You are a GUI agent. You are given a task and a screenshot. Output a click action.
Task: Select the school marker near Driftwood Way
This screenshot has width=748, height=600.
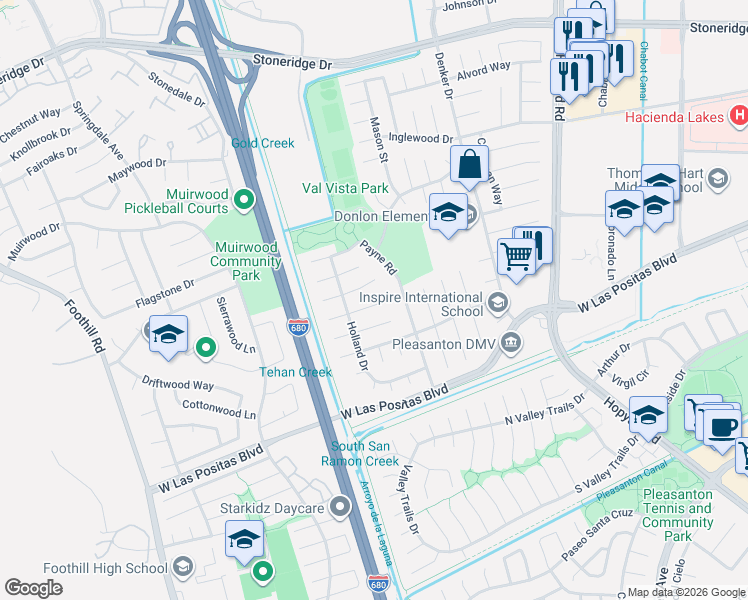pyautogui.click(x=168, y=335)
